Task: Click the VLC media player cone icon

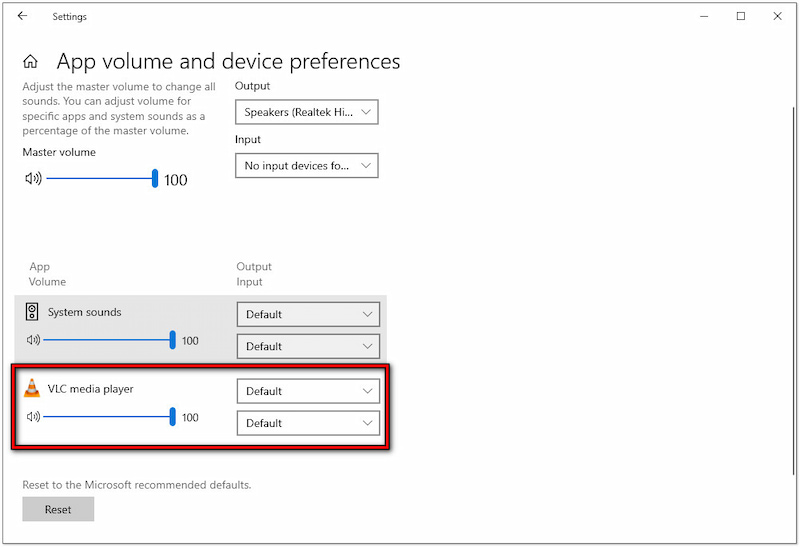Action: (32, 389)
